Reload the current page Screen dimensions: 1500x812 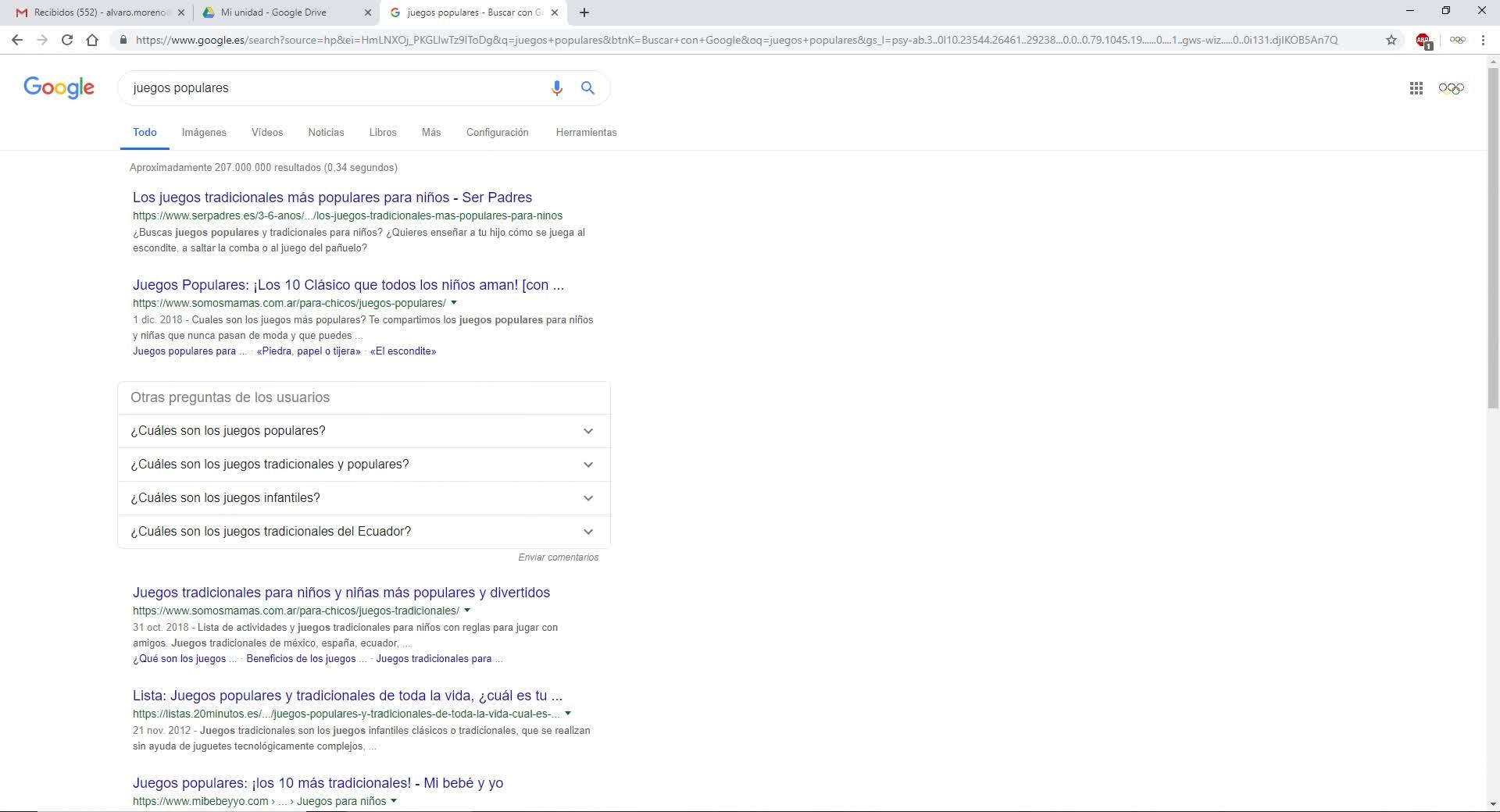(x=67, y=40)
